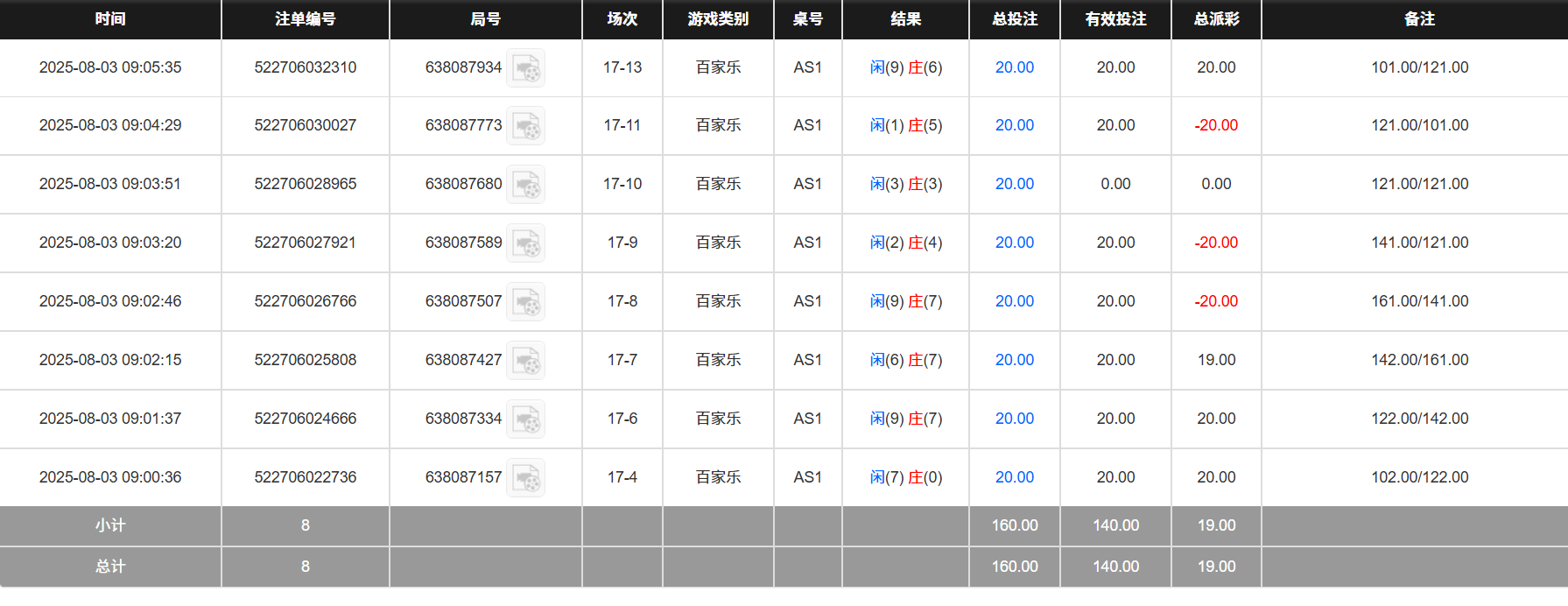The width and height of the screenshot is (1568, 606).
Task: Click negative payout in 09:03:20 row
Action: pos(1216,243)
